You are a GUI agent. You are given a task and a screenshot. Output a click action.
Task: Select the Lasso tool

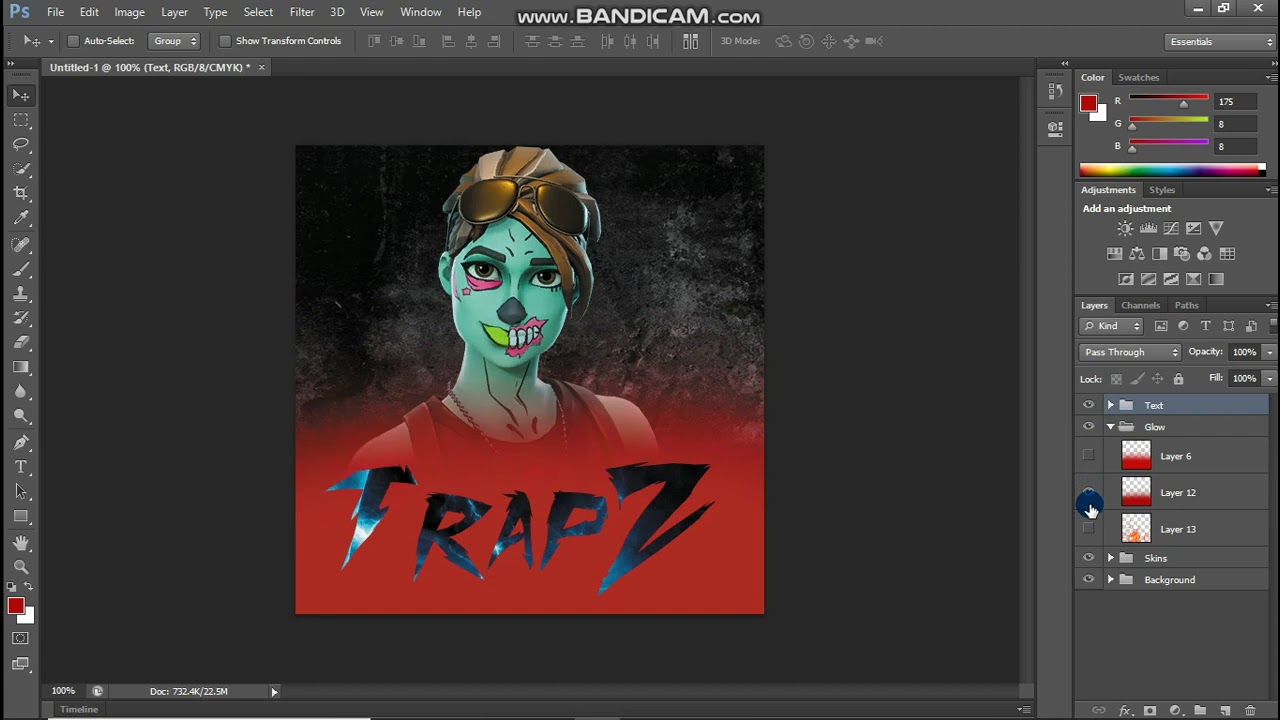[x=21, y=144]
